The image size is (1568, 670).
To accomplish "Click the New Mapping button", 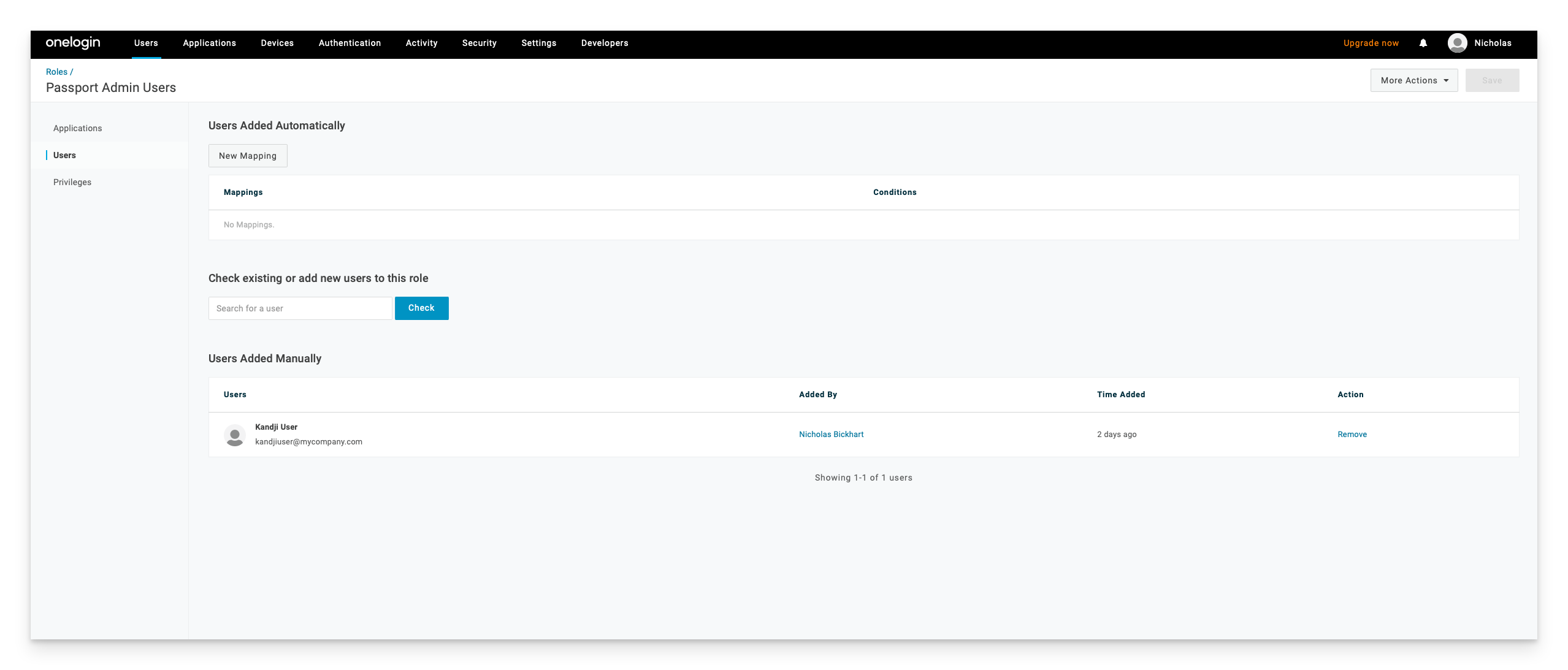I will [x=248, y=156].
